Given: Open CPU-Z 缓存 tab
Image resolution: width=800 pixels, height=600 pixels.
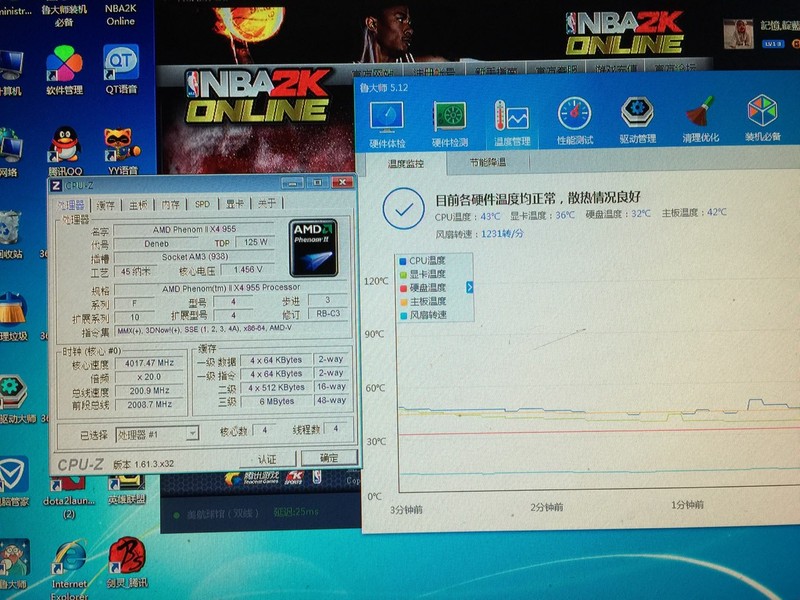Looking at the screenshot, I should 106,205.
